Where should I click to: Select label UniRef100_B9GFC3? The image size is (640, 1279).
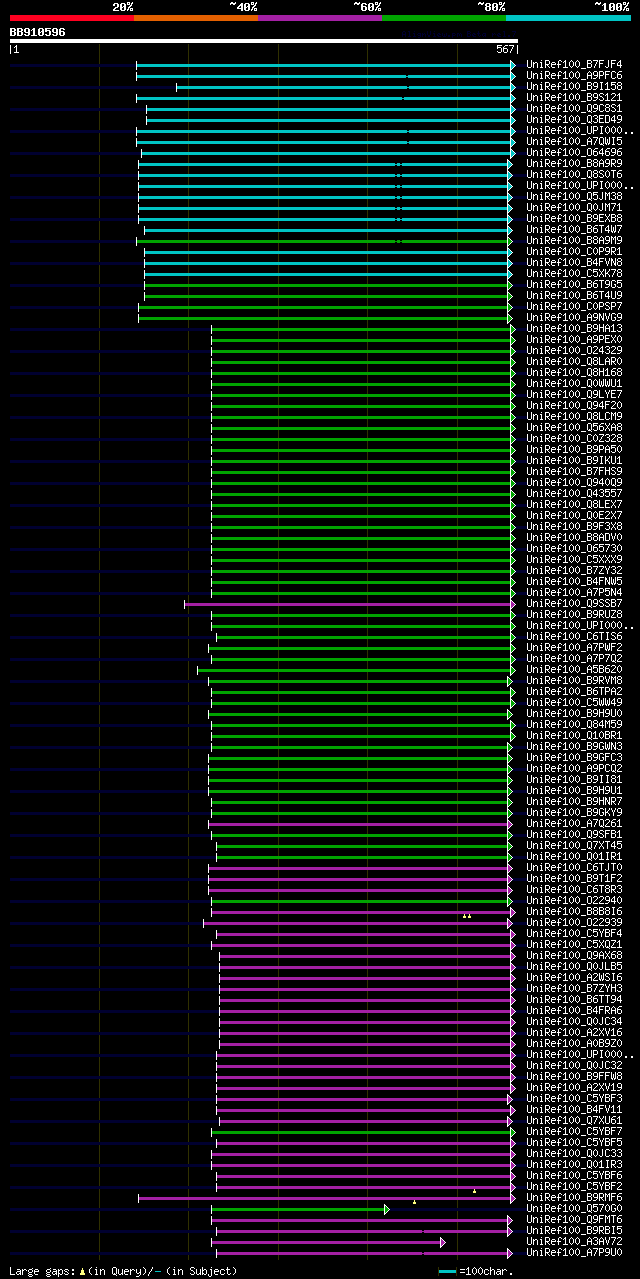click(x=574, y=757)
